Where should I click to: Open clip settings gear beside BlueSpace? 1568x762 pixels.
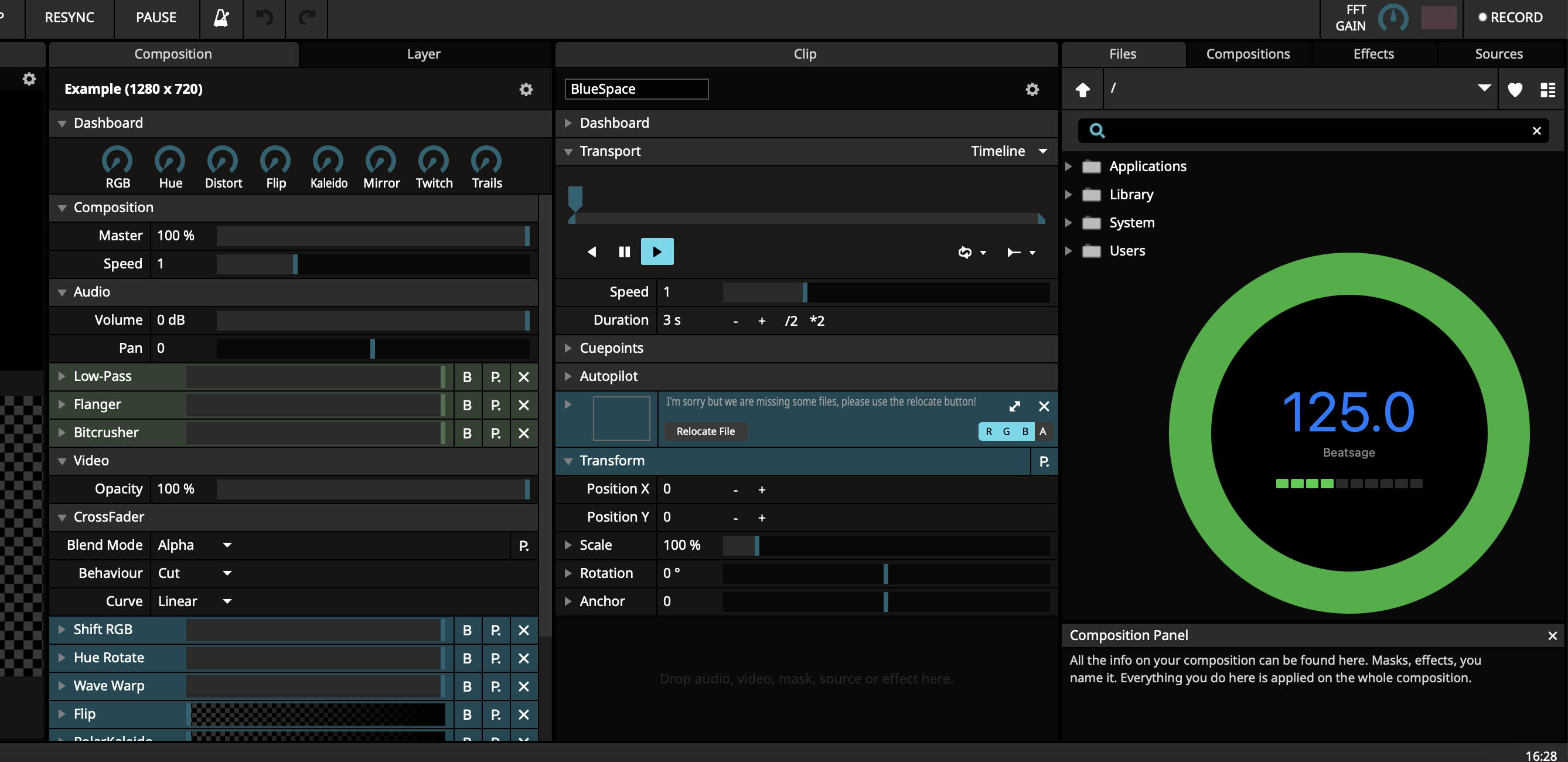pyautogui.click(x=1032, y=90)
